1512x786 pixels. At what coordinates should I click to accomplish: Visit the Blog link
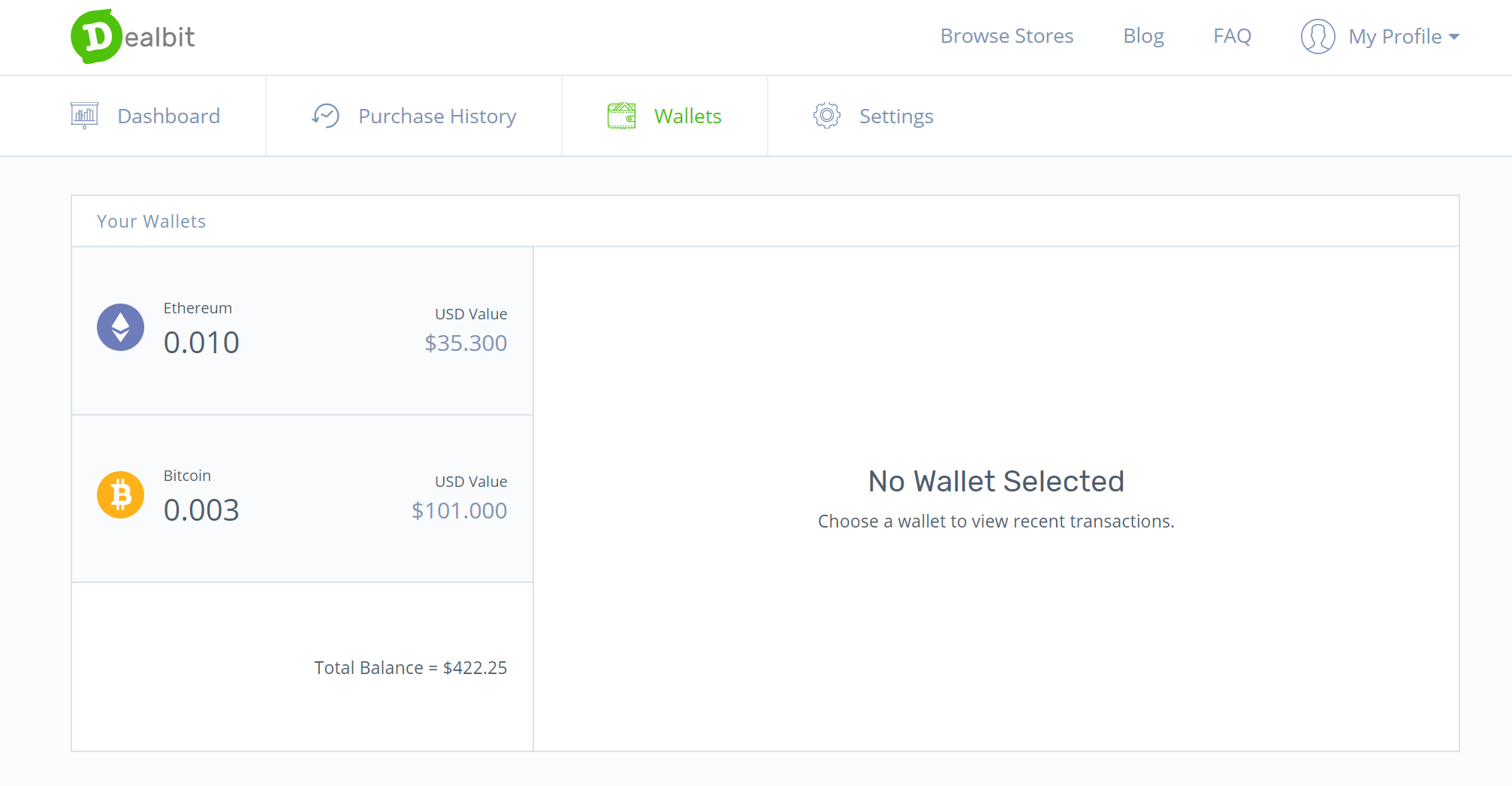click(x=1143, y=36)
